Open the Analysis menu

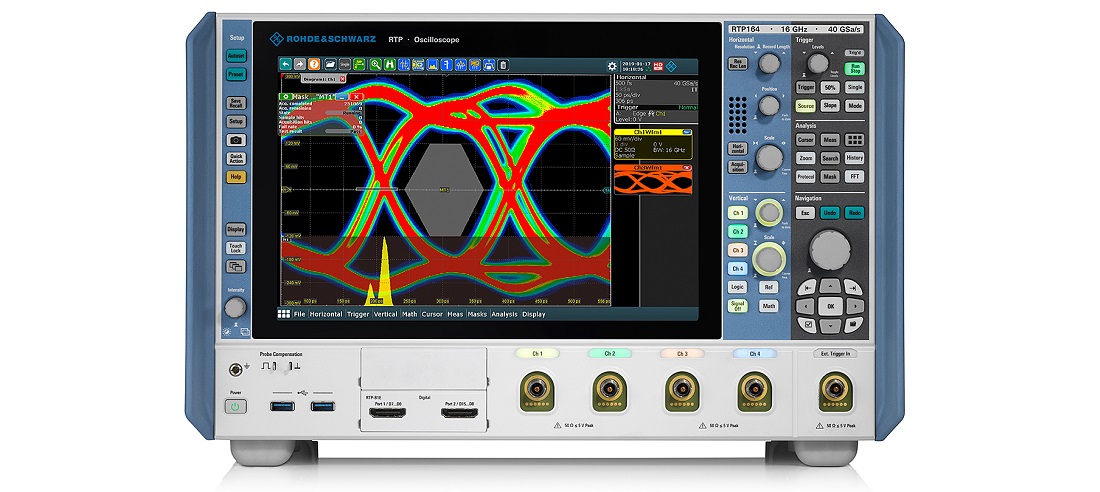tap(504, 314)
